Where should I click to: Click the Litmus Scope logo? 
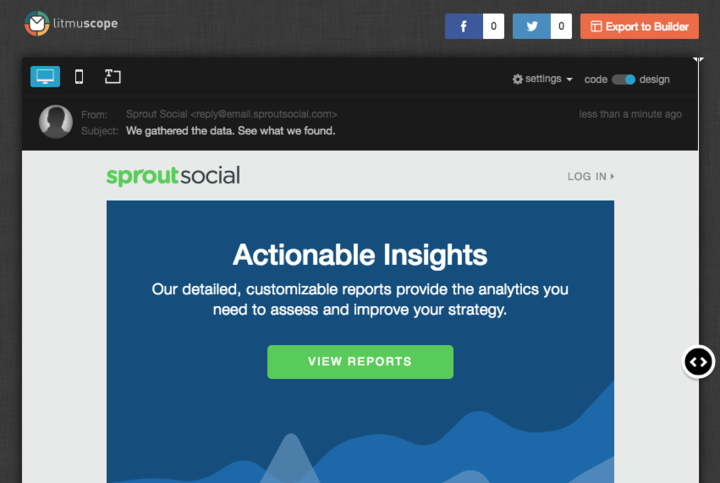click(x=71, y=22)
